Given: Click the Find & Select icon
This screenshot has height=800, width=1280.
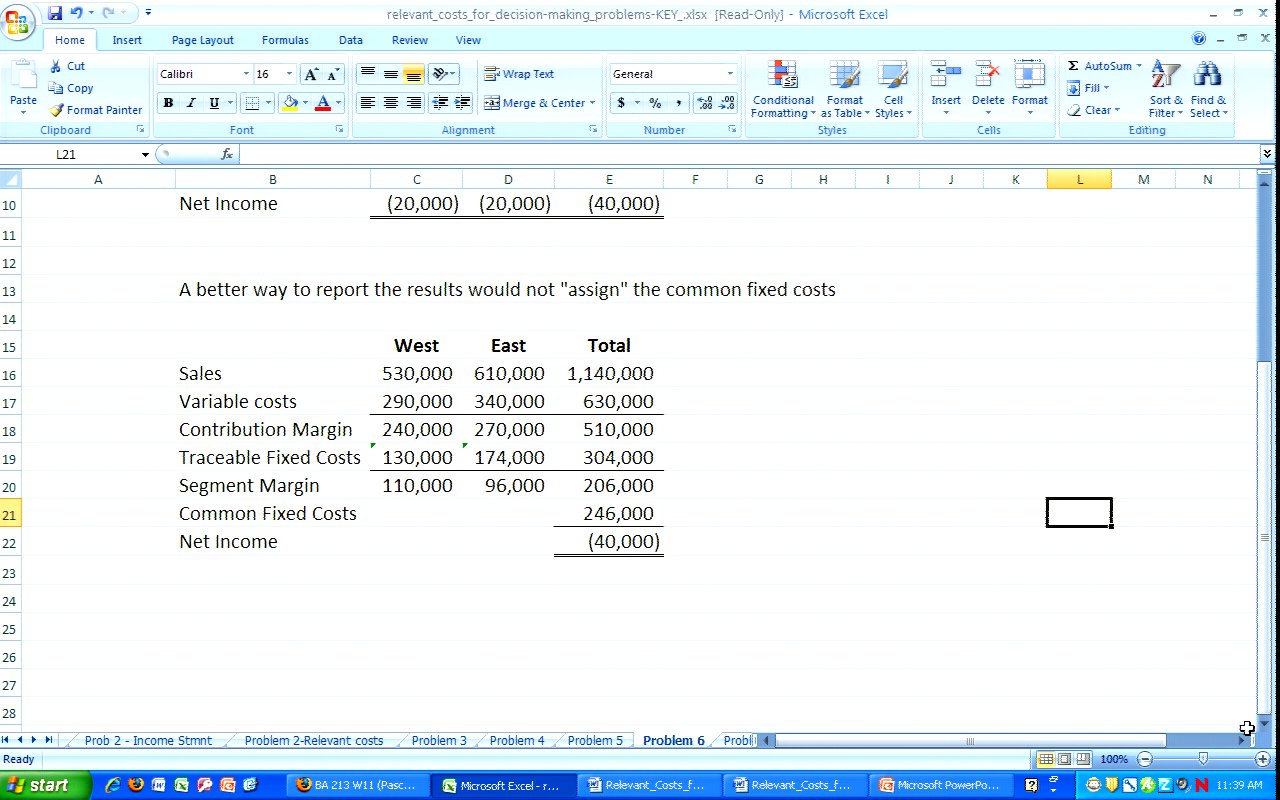Looking at the screenshot, I should pyautogui.click(x=1208, y=76).
